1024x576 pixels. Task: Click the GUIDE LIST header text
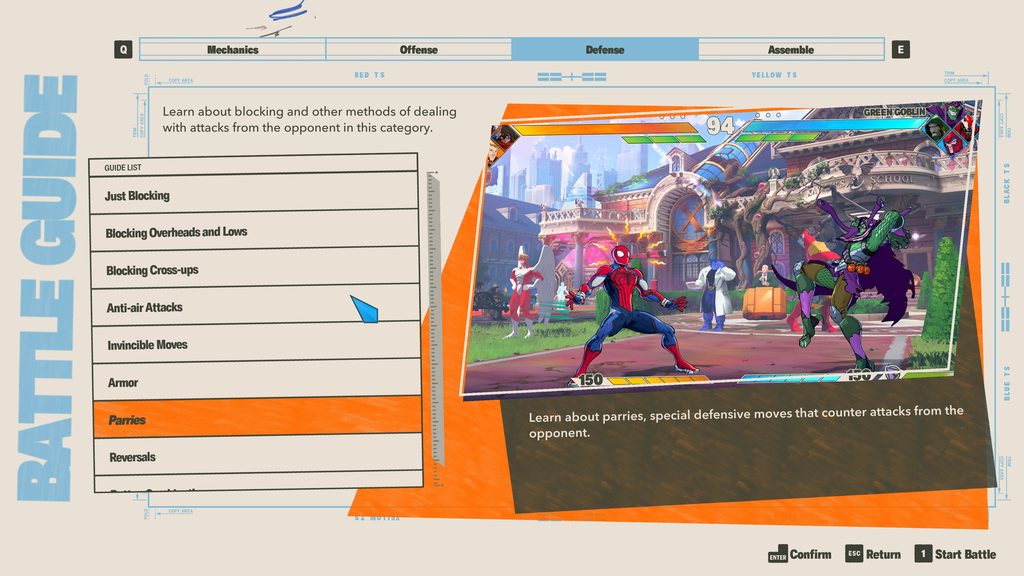[x=123, y=168]
